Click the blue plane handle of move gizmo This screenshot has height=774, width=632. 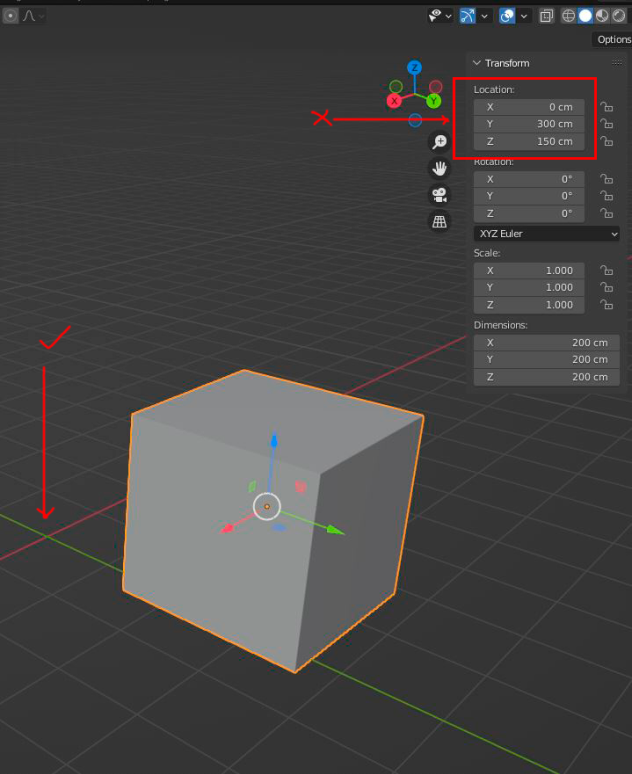pos(279,528)
